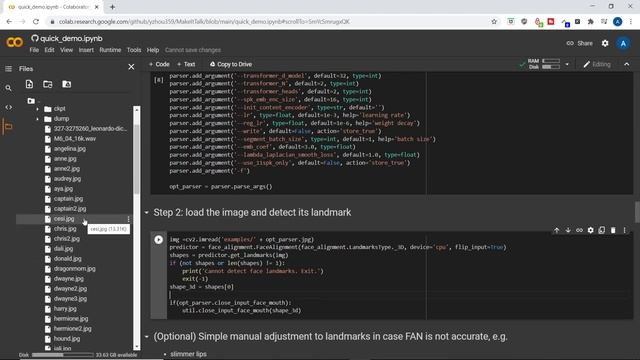640x360 pixels.
Task: Collapse the Optional manual adjustment section
Action: [x=147, y=337]
